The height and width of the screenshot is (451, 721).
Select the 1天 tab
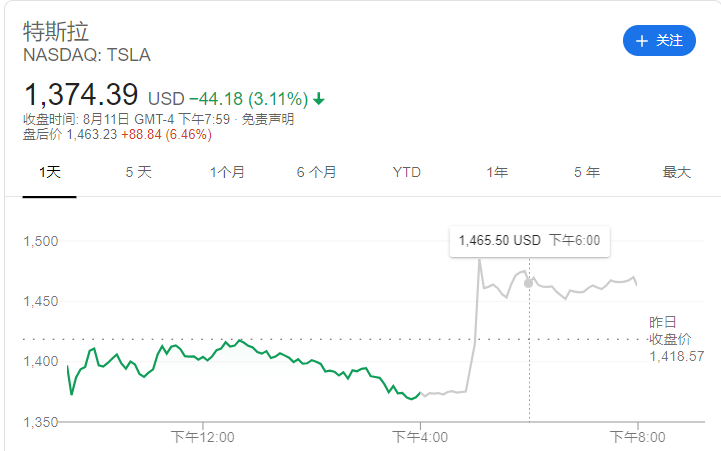click(50, 173)
